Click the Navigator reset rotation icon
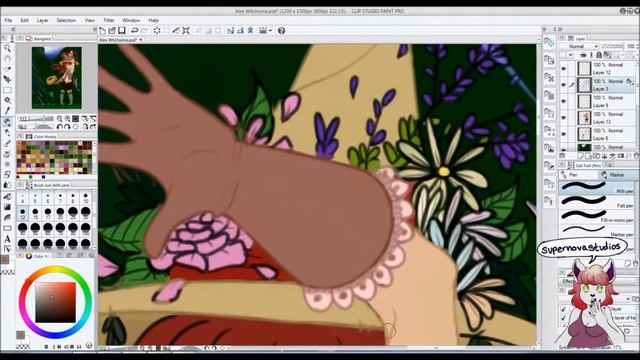 (76, 127)
